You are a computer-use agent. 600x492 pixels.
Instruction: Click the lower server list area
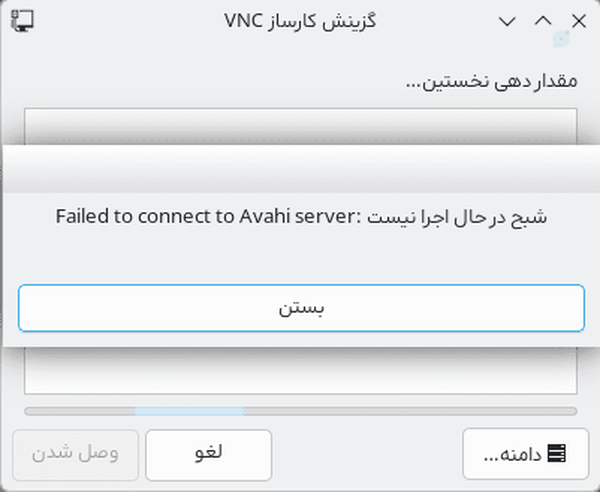pos(300,370)
